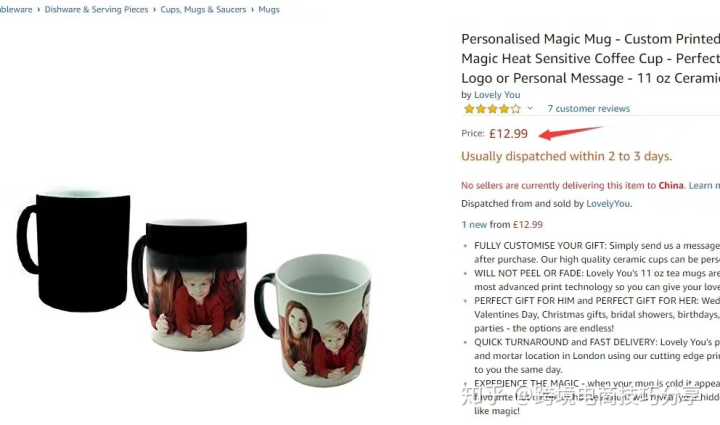The image size is (720, 425).
Task: Click the breadcrumb arrow before Mugs
Action: click(x=252, y=10)
